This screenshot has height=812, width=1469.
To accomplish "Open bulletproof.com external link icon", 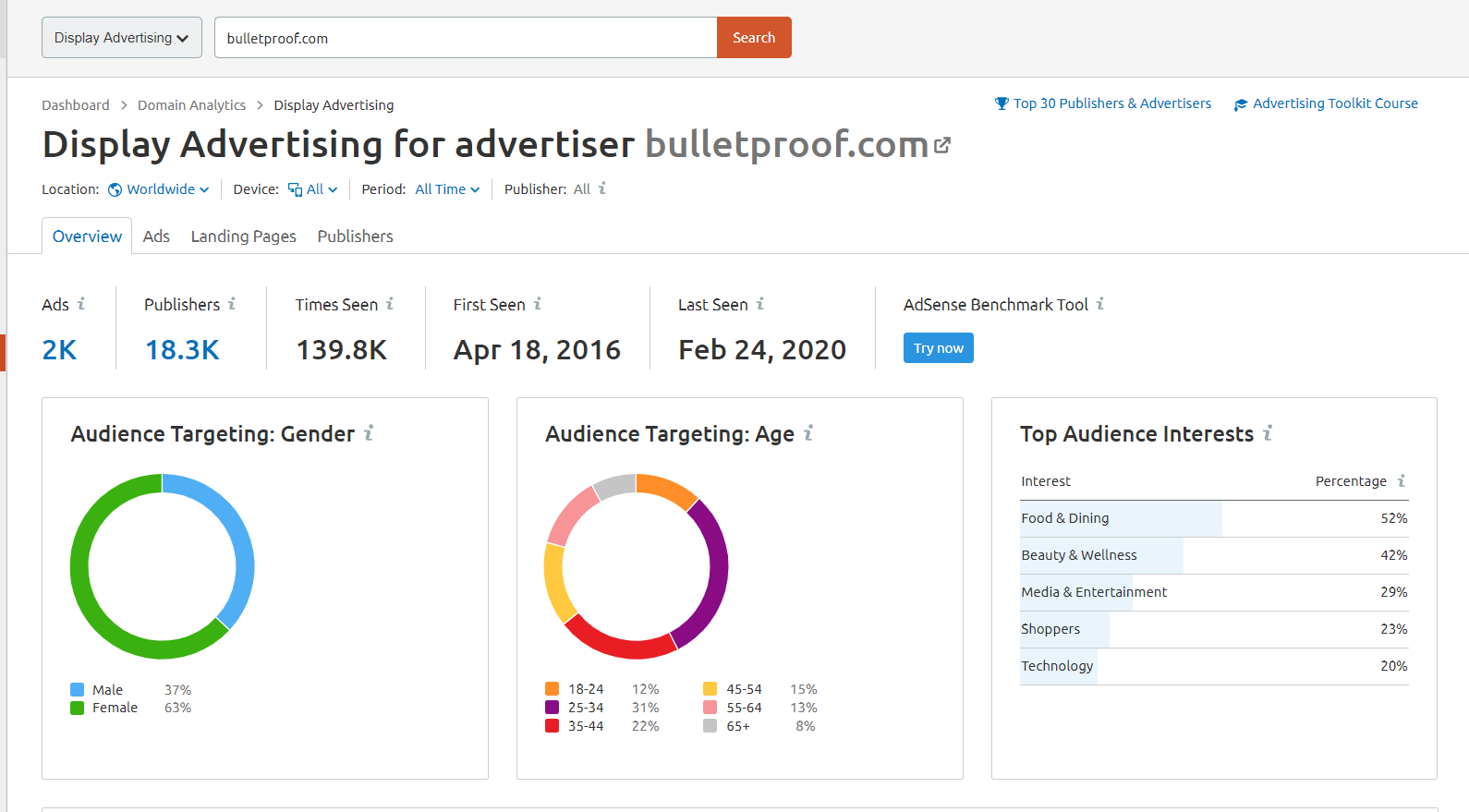I will pyautogui.click(x=942, y=145).
